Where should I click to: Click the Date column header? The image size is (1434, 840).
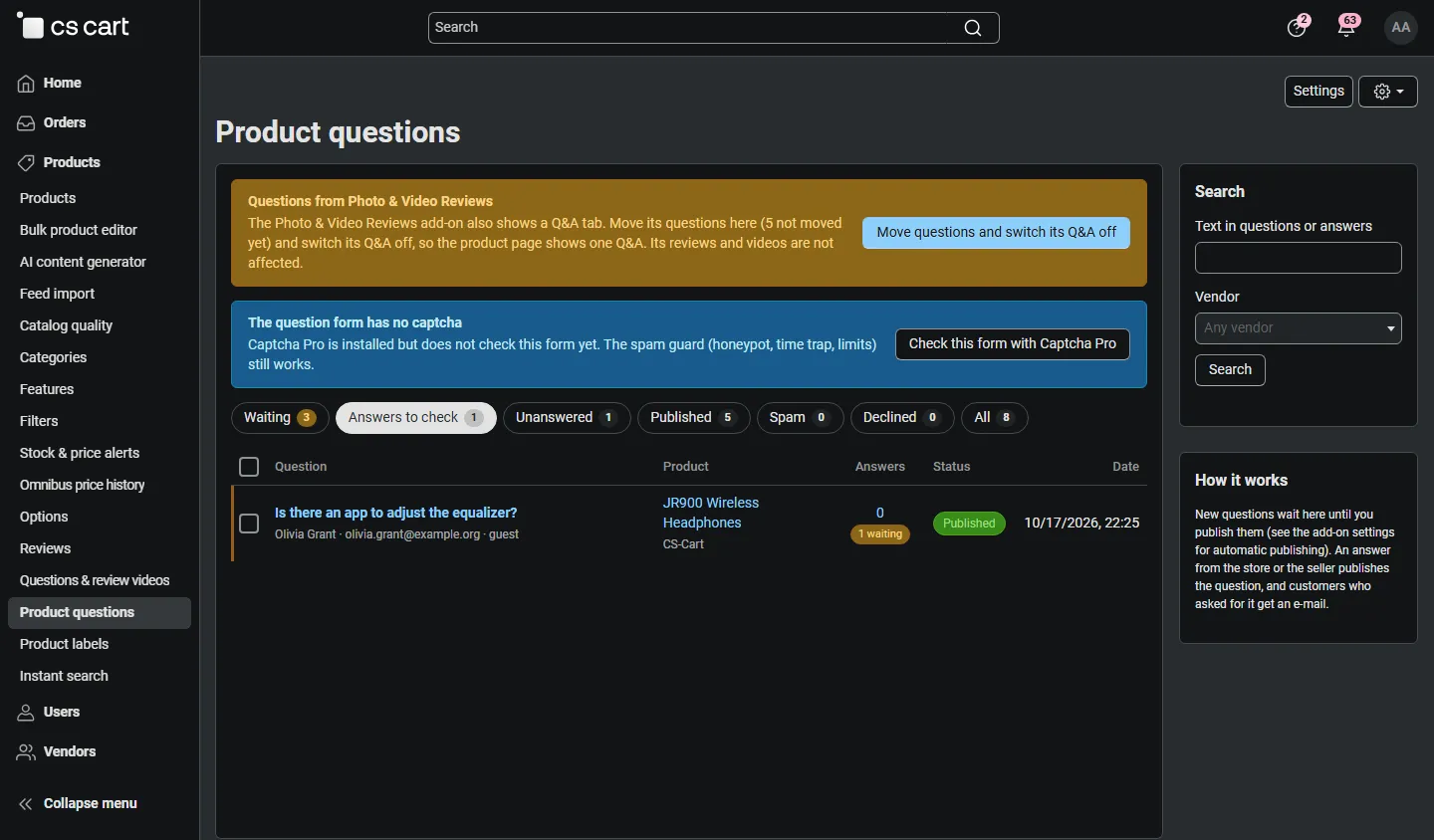pyautogui.click(x=1125, y=467)
